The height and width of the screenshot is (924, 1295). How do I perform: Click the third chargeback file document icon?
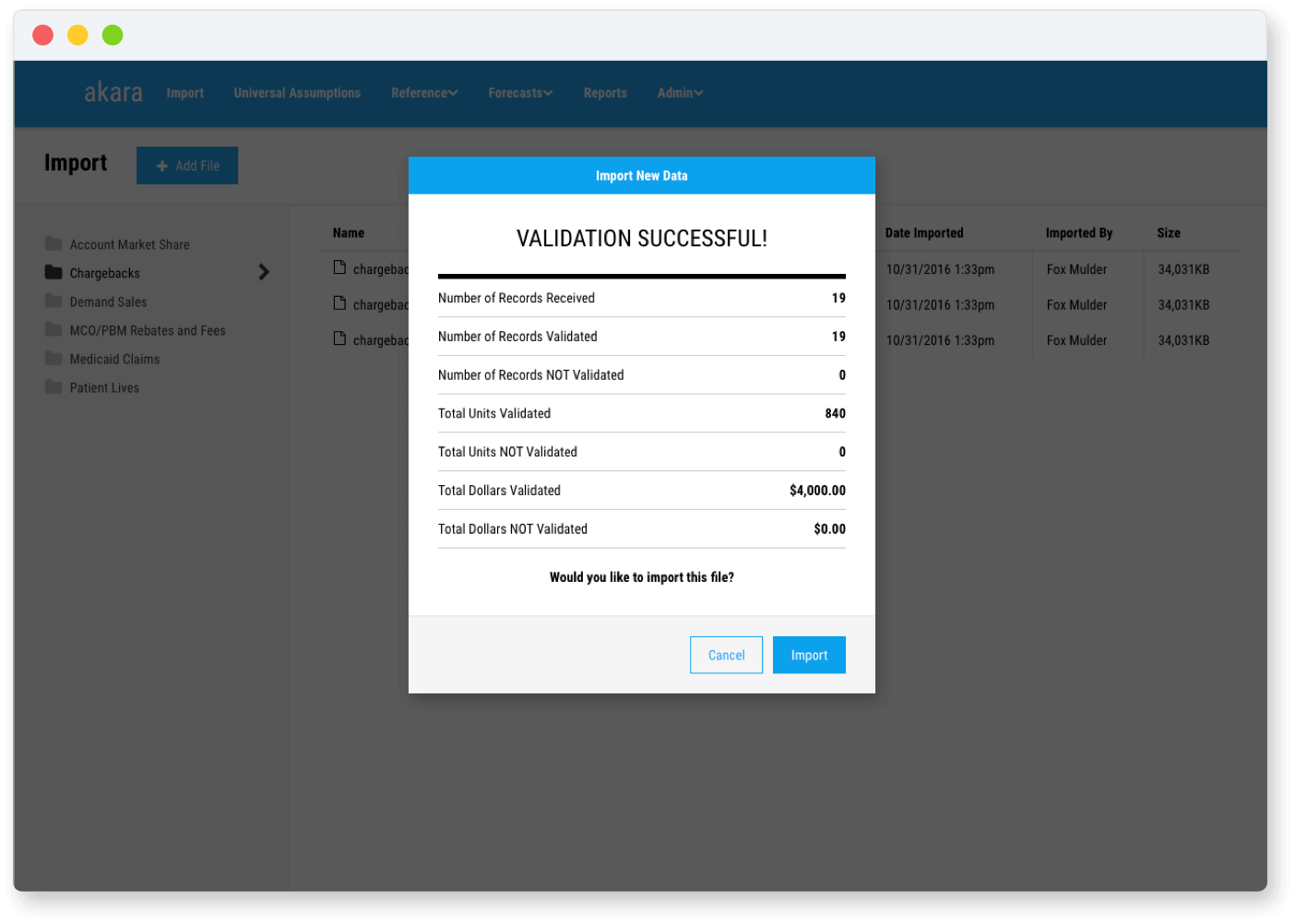click(x=339, y=338)
